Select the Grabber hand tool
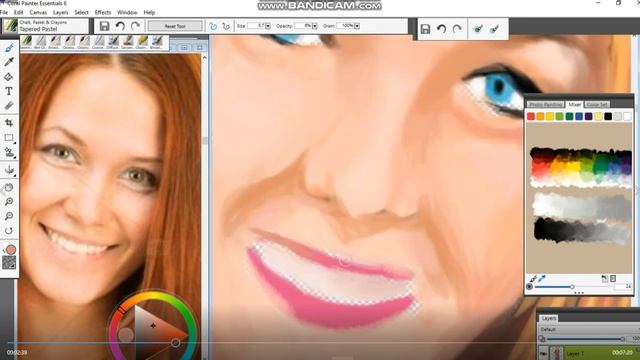 (9, 187)
